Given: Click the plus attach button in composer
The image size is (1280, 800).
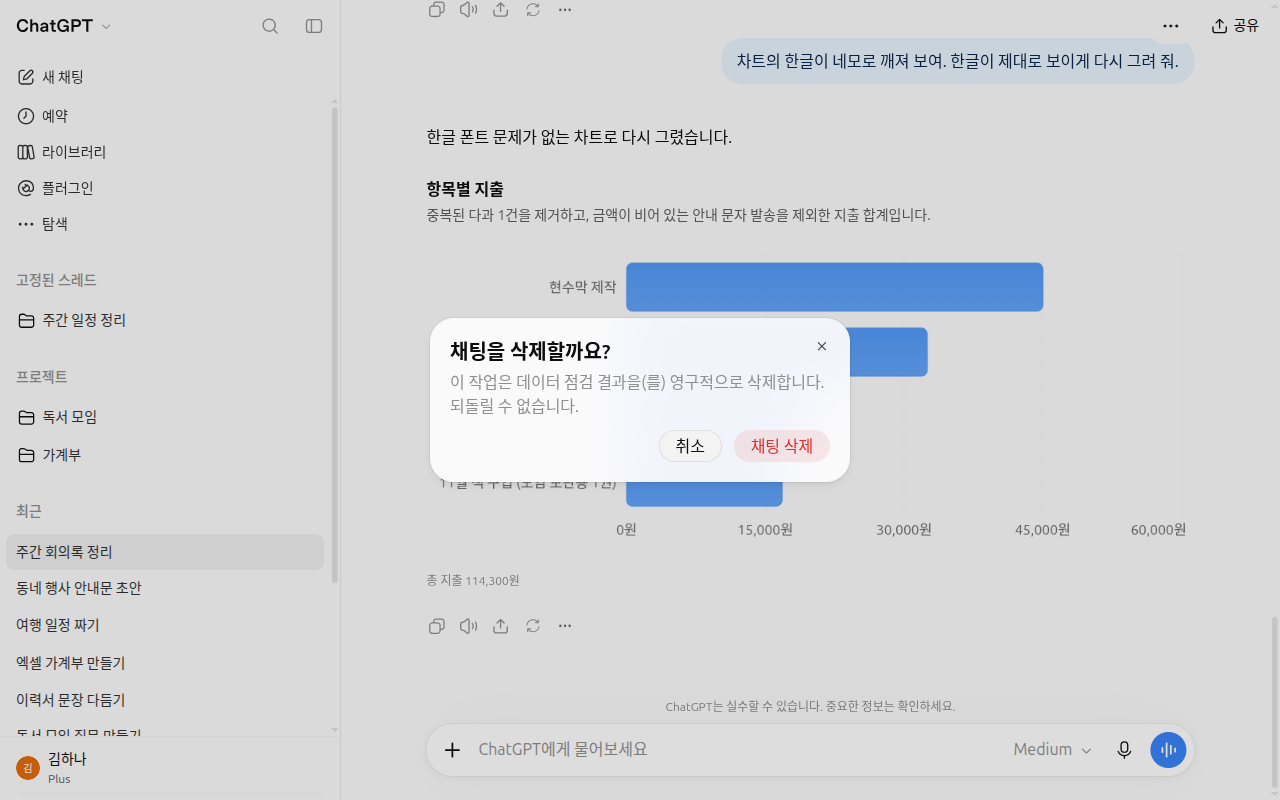Looking at the screenshot, I should pos(452,750).
